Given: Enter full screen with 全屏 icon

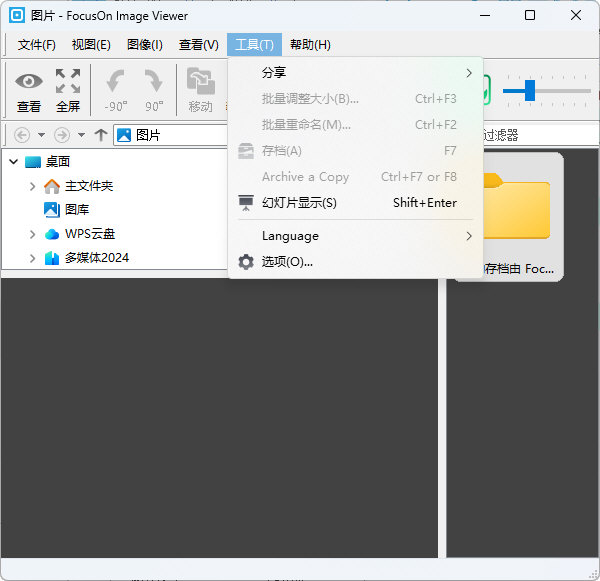Looking at the screenshot, I should point(68,81).
